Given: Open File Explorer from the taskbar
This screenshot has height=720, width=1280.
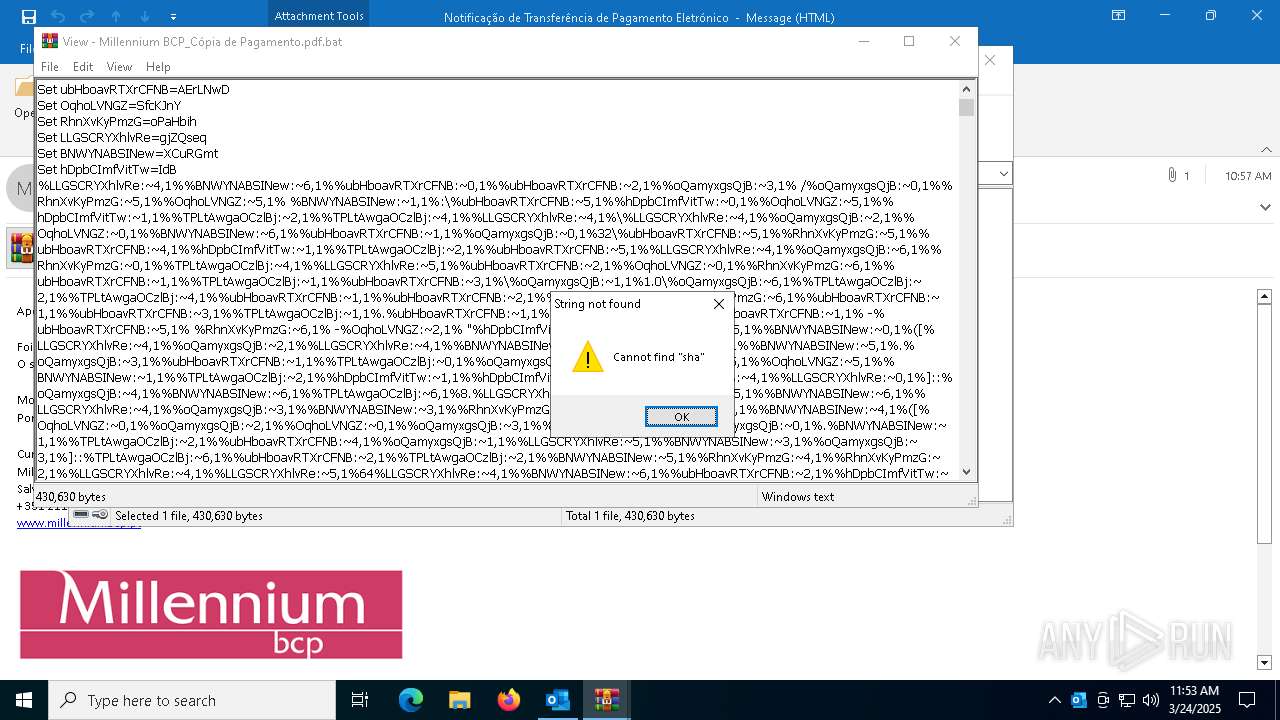Looking at the screenshot, I should [x=459, y=700].
